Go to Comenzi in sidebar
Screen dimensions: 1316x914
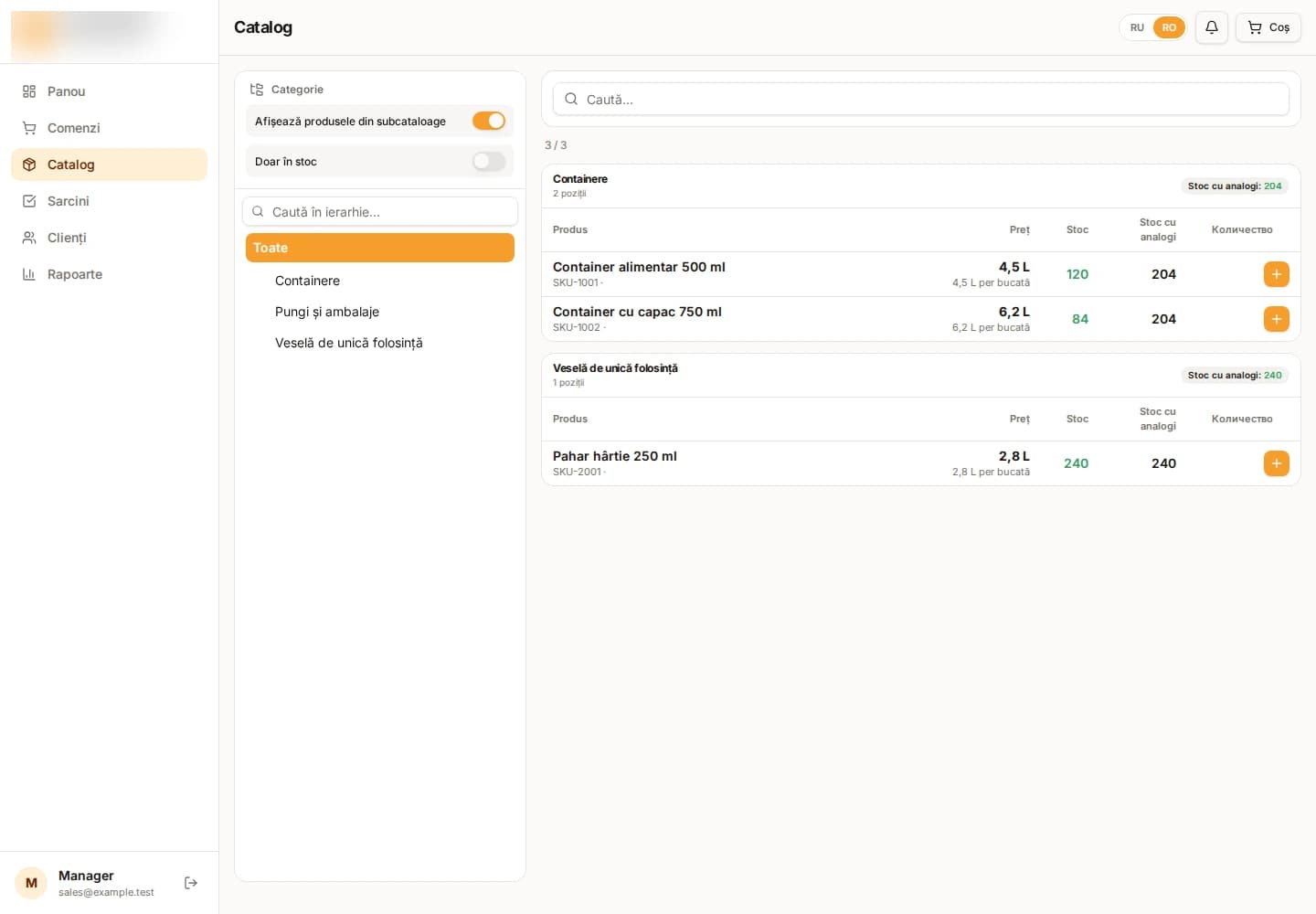point(109,128)
